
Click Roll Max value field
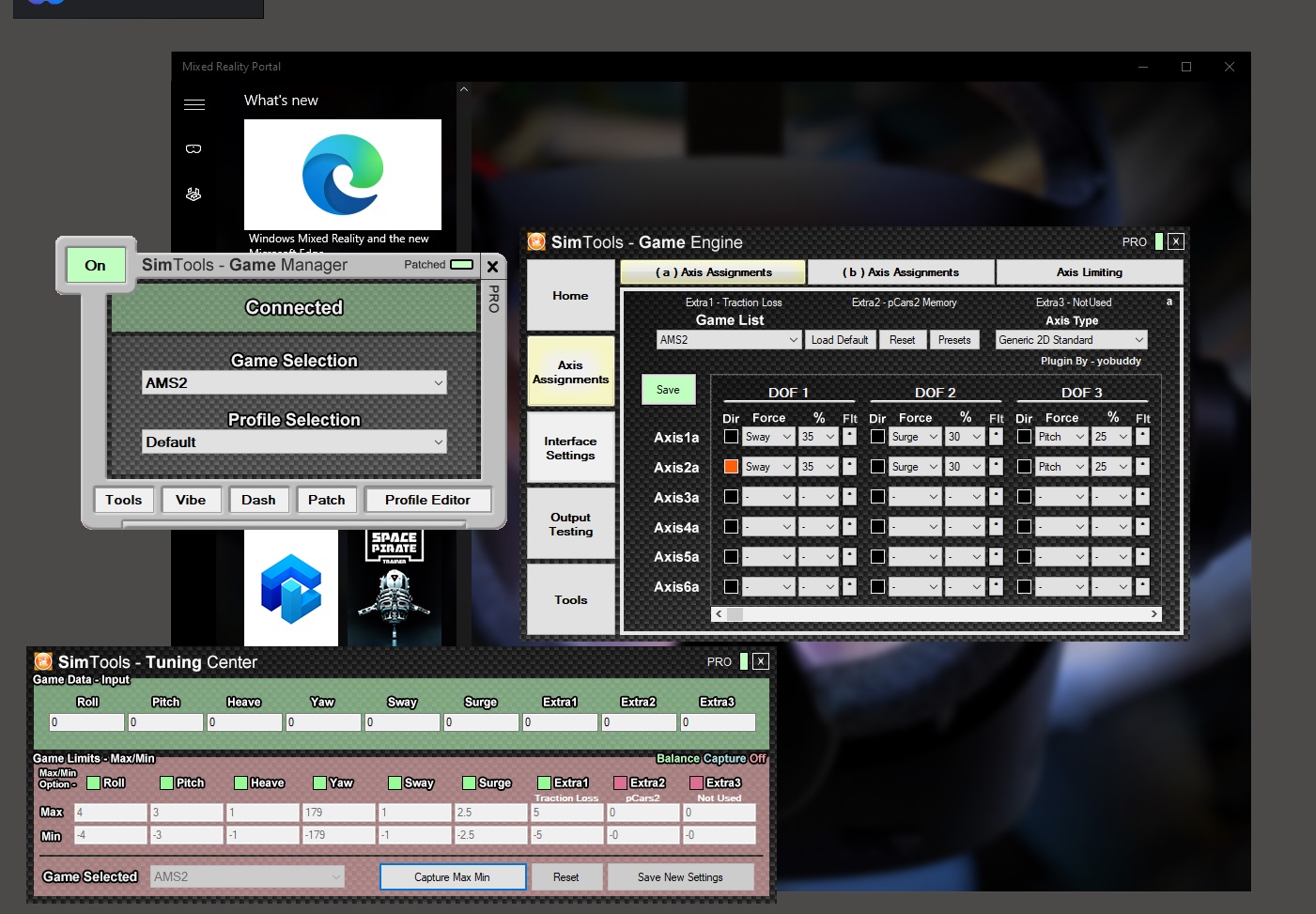coord(111,813)
